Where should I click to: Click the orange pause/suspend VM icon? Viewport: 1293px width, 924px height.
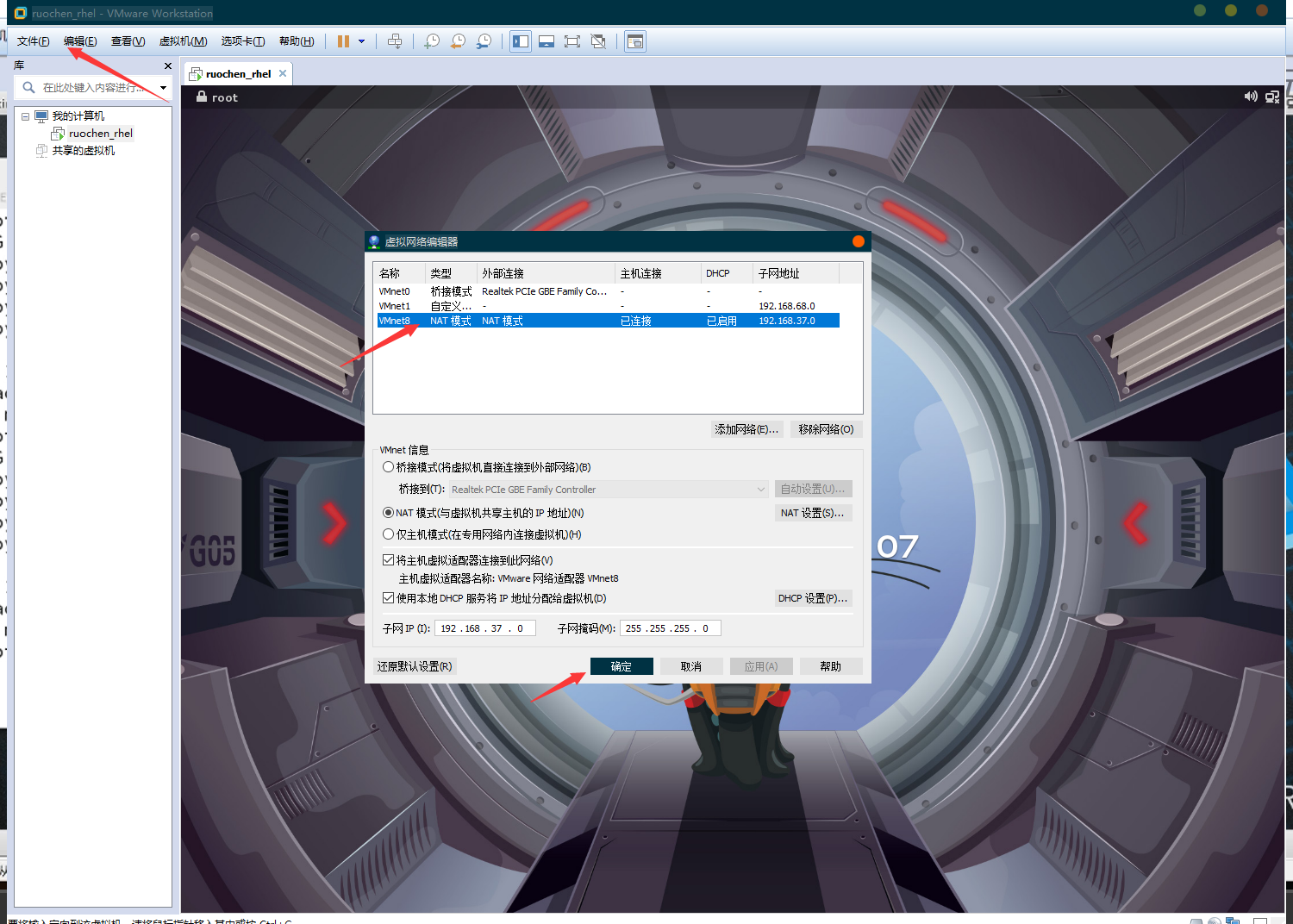coord(343,41)
